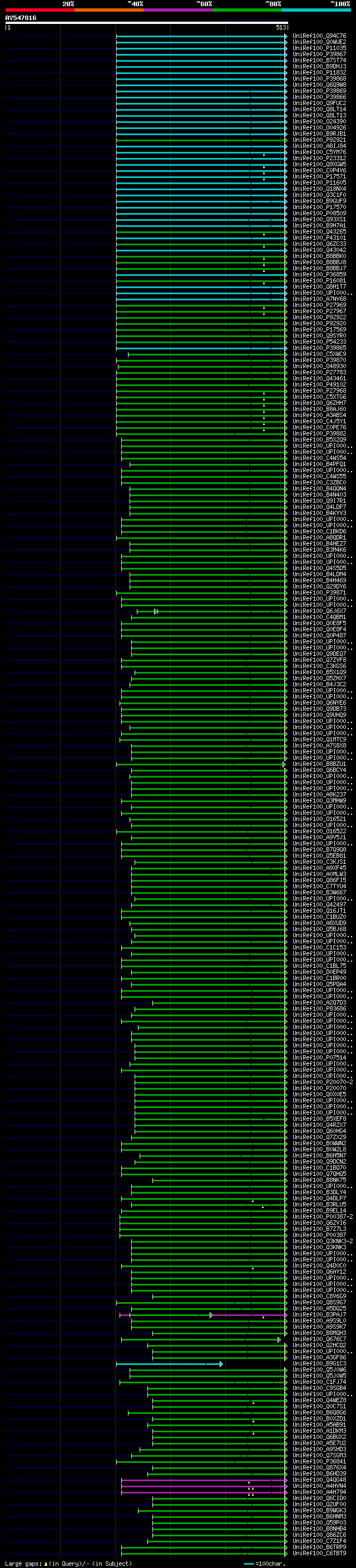The height and width of the screenshot is (1568, 356).
Task: Select hit UniRef100_A7NV68
Action: (x=319, y=299)
